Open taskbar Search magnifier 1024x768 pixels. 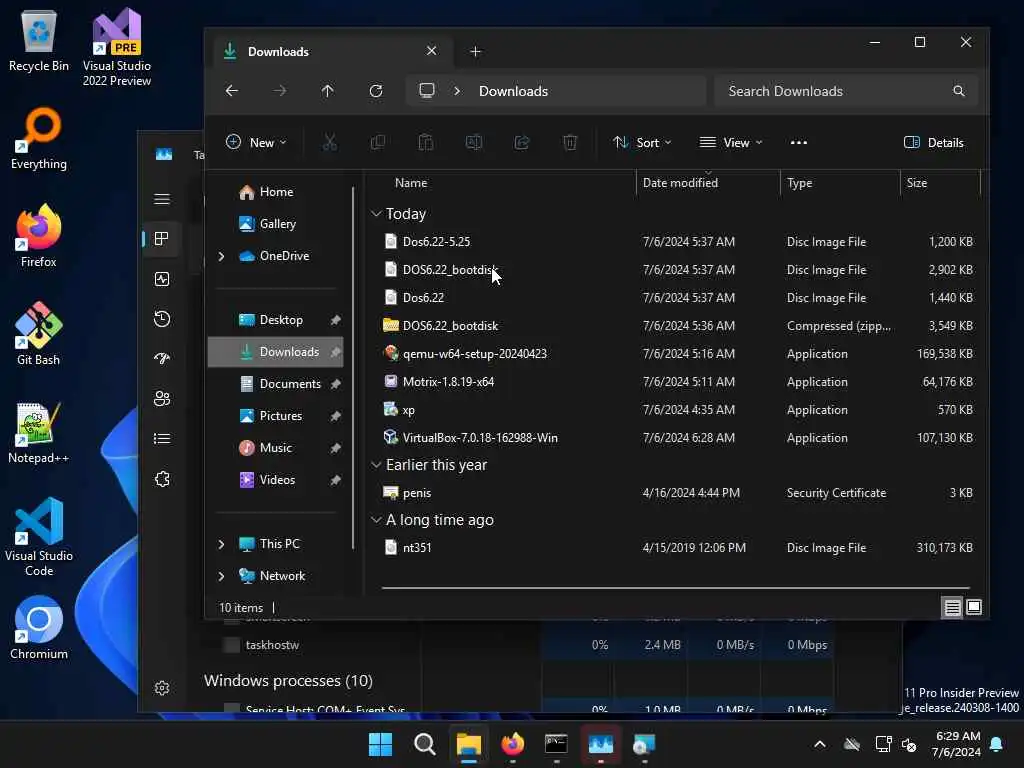(x=424, y=744)
